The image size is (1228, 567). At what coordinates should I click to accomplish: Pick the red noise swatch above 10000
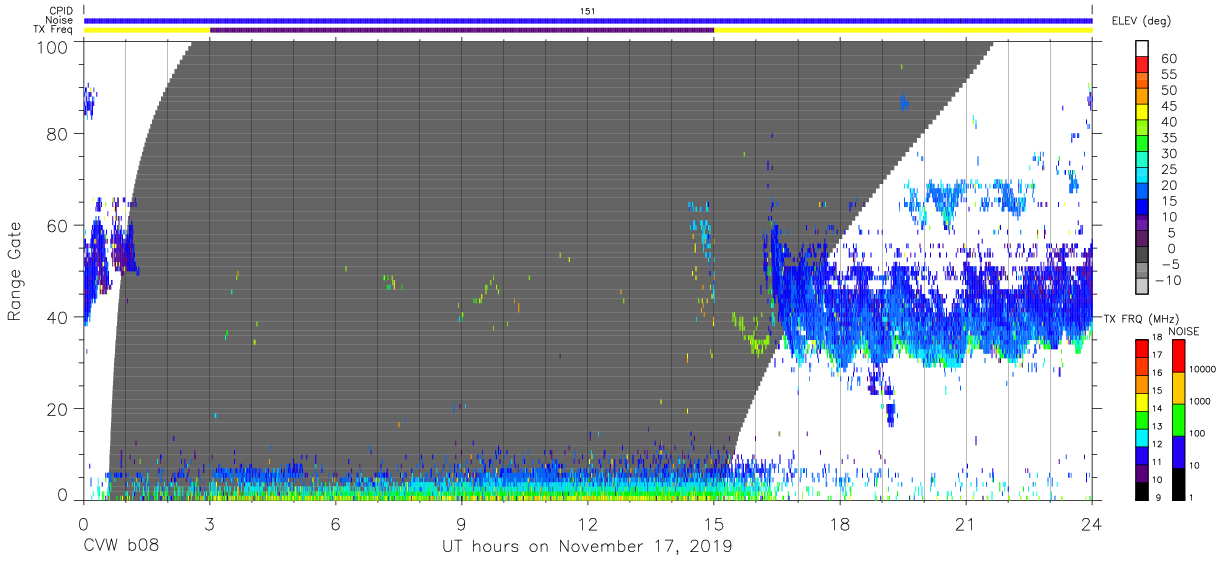[1178, 355]
